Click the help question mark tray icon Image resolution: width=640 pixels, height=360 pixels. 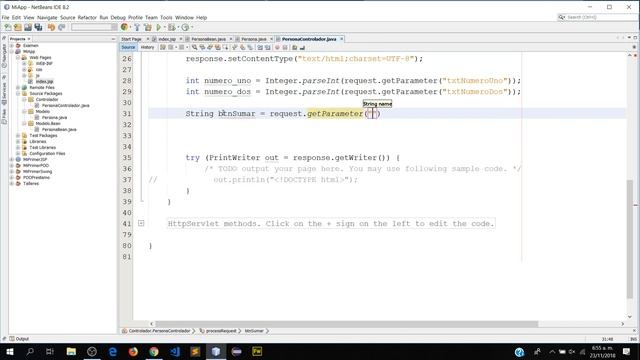519,352
